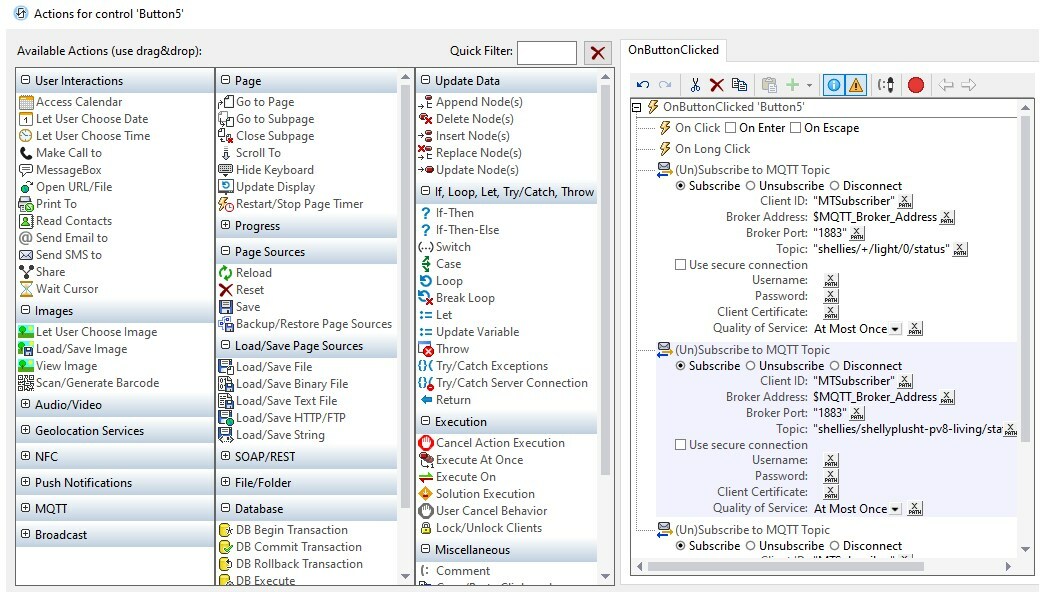
Task: Click XPath icon beside shellies/+/light/0/status topic
Action: (960, 250)
